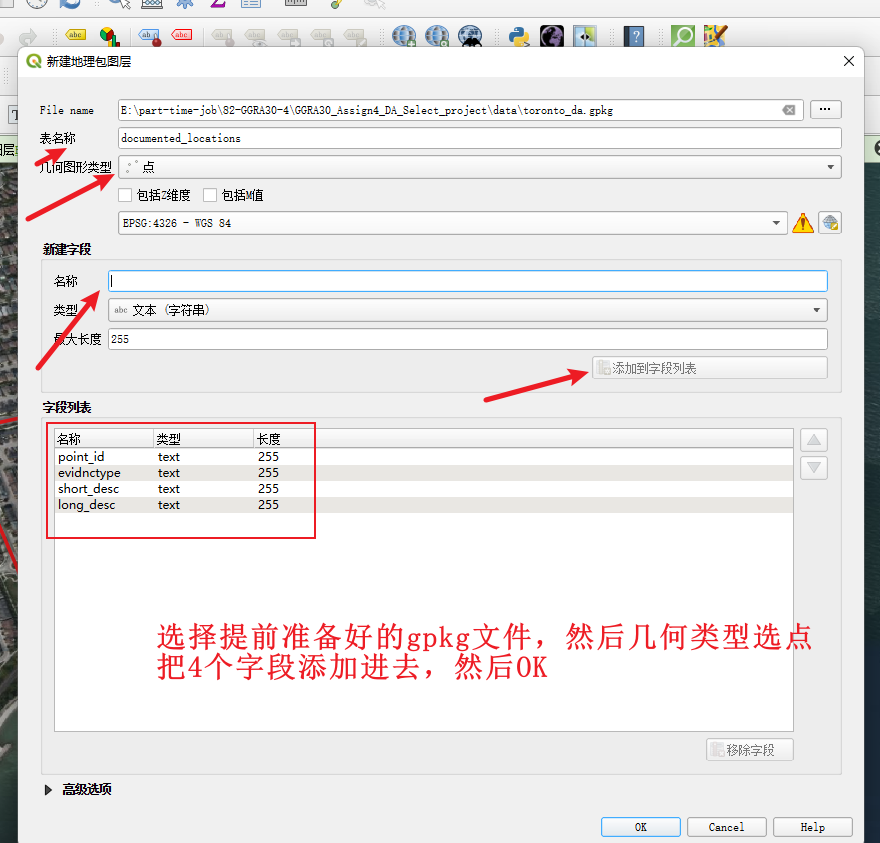Confirm the dialog with OK

[640, 827]
